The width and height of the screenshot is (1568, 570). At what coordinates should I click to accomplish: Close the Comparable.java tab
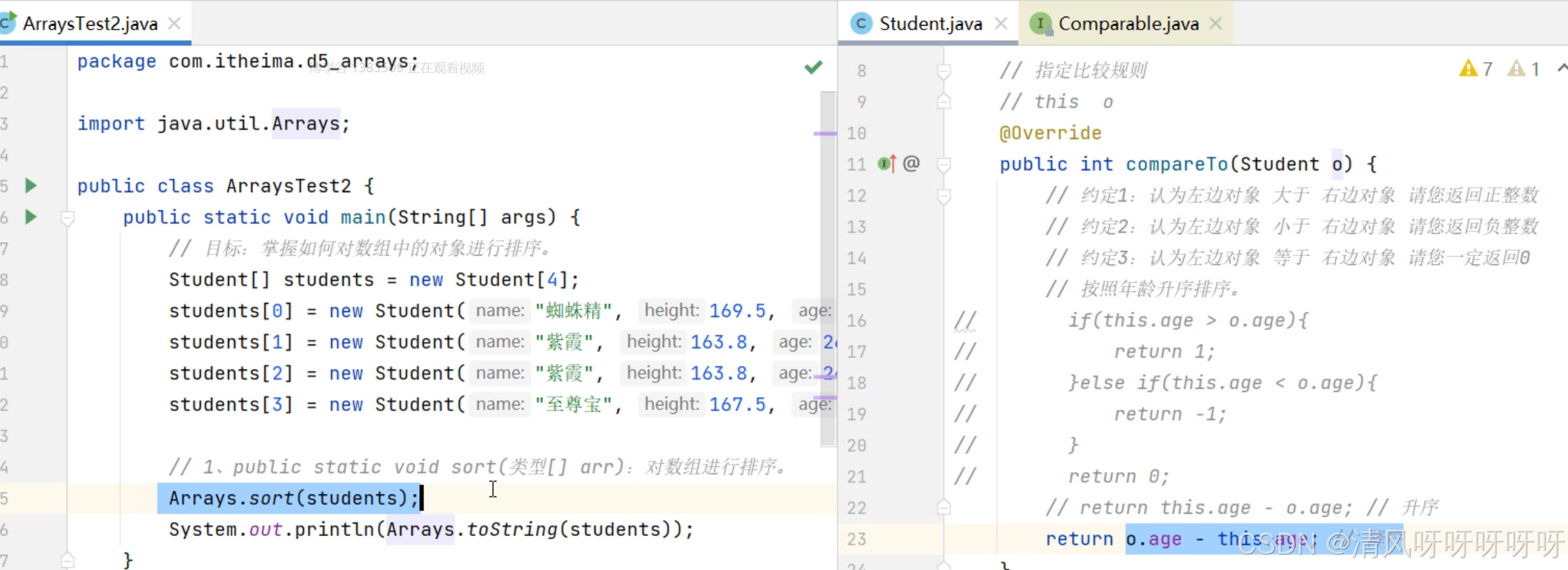1216,24
